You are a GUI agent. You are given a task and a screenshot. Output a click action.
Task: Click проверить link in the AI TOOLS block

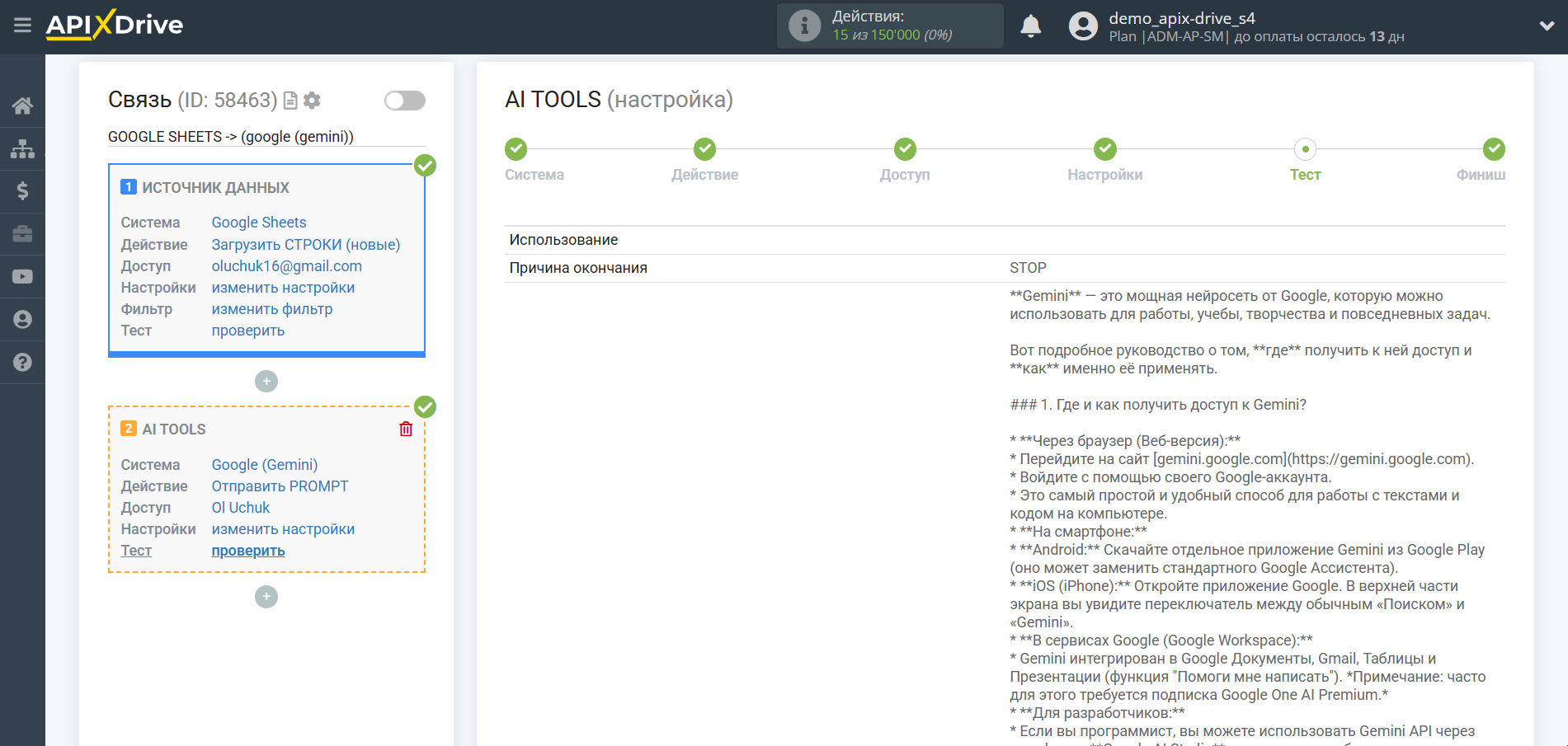pyautogui.click(x=247, y=551)
